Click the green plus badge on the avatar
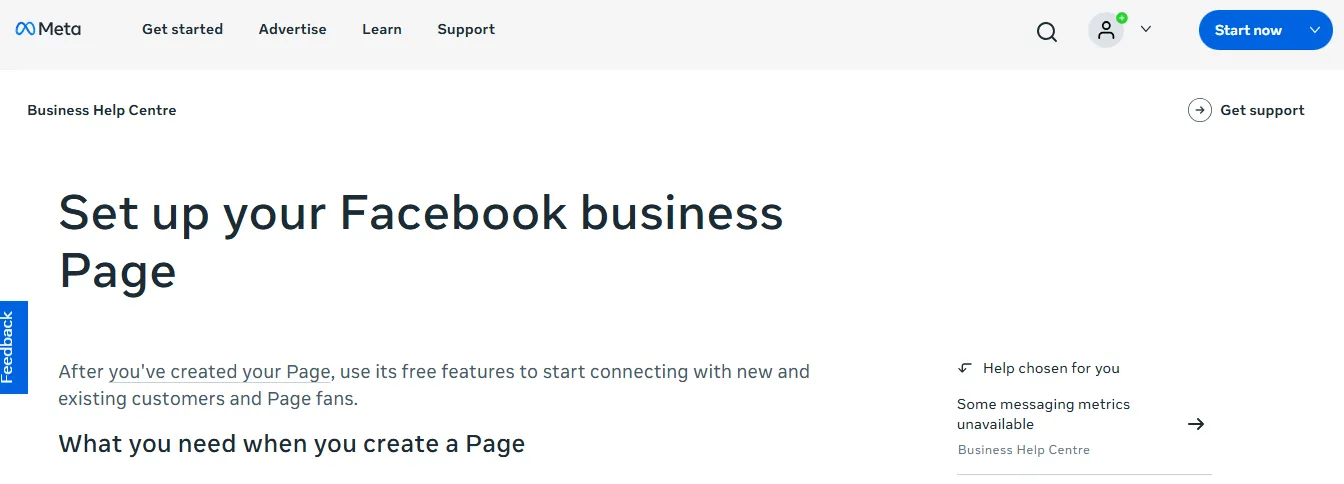1344x484 pixels. tap(1122, 18)
